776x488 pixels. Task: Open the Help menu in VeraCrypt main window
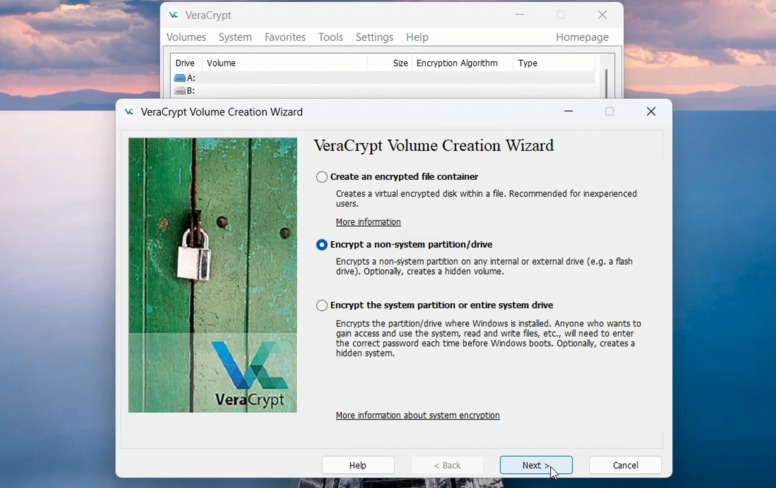[417, 37]
